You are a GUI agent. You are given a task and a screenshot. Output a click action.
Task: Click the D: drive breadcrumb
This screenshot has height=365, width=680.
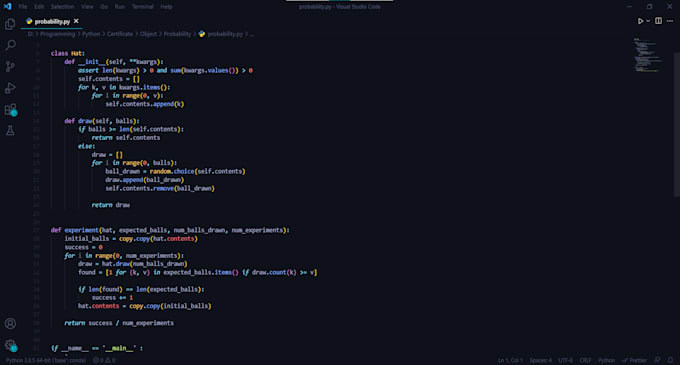[x=30, y=34]
